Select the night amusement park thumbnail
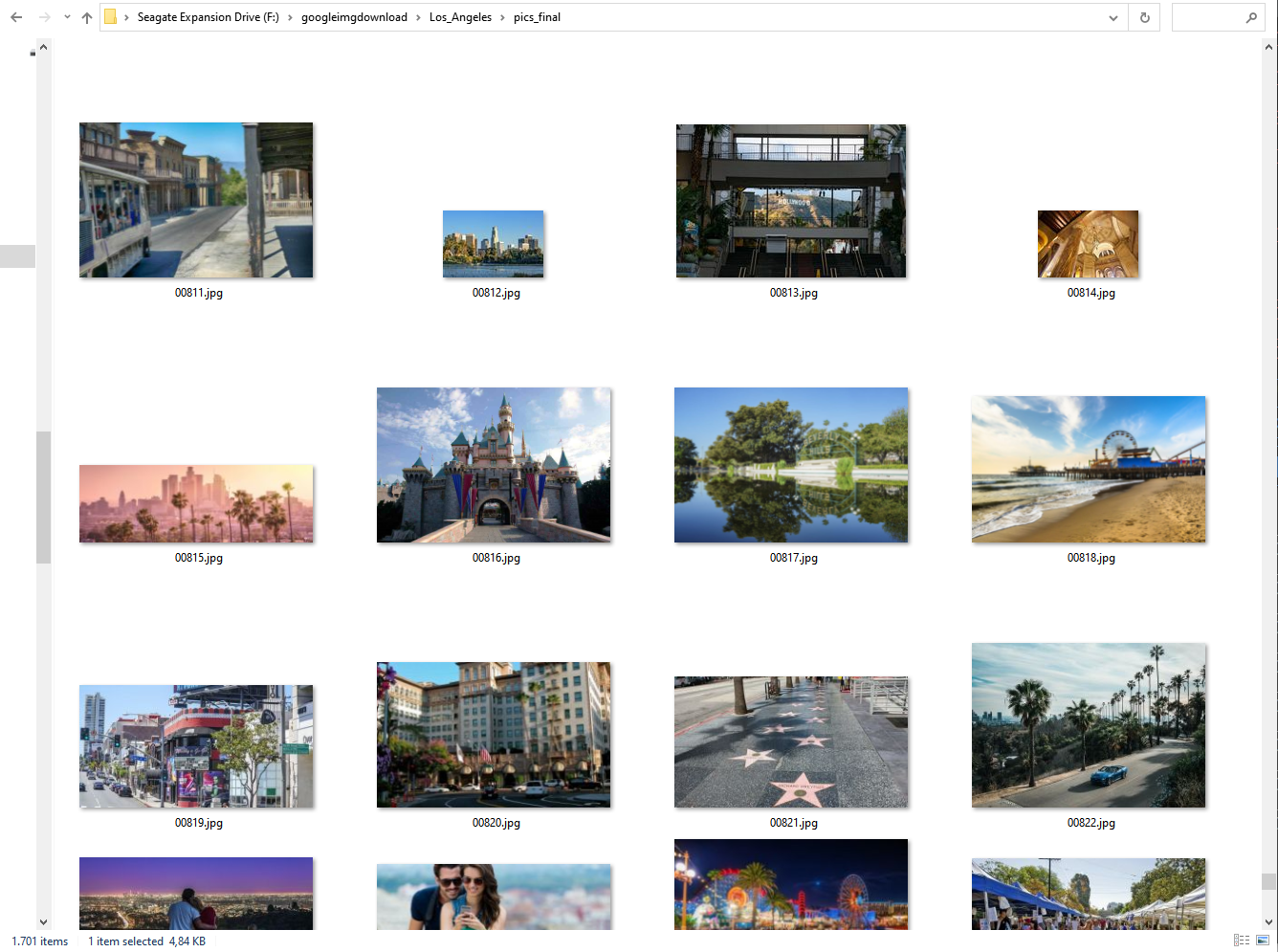The image size is (1278, 952). pos(791,885)
